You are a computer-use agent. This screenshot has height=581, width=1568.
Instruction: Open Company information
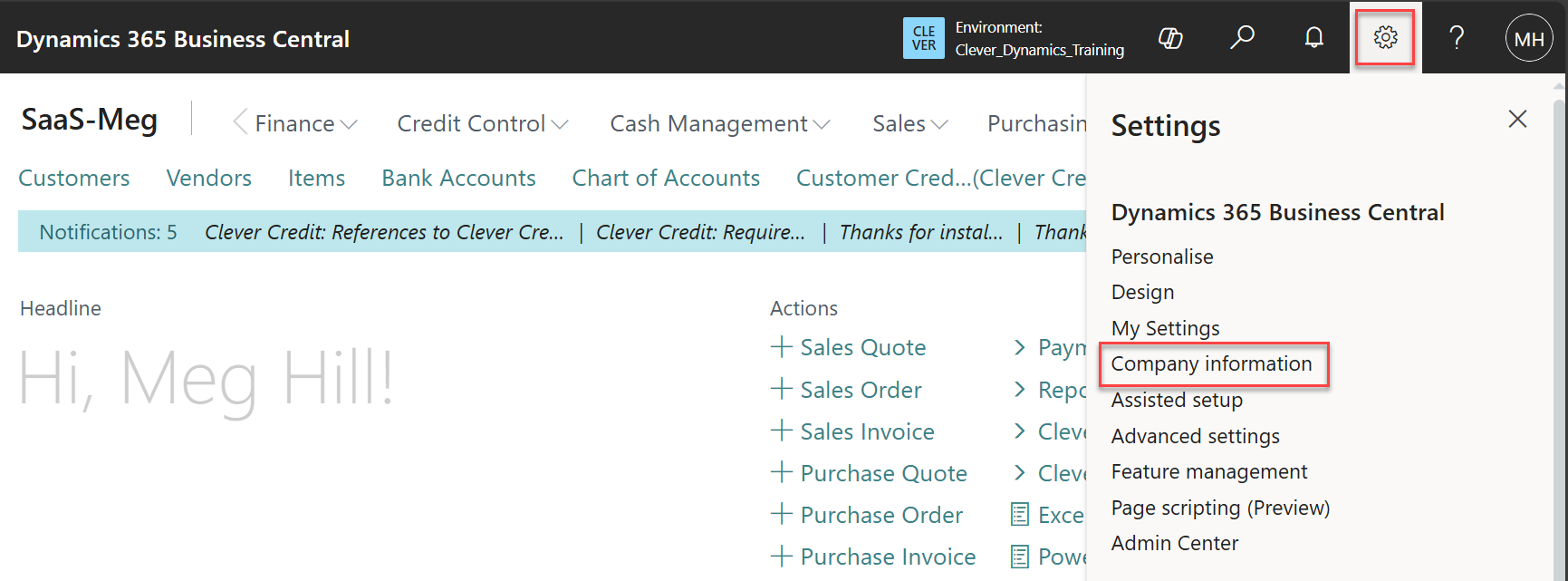pyautogui.click(x=1211, y=363)
